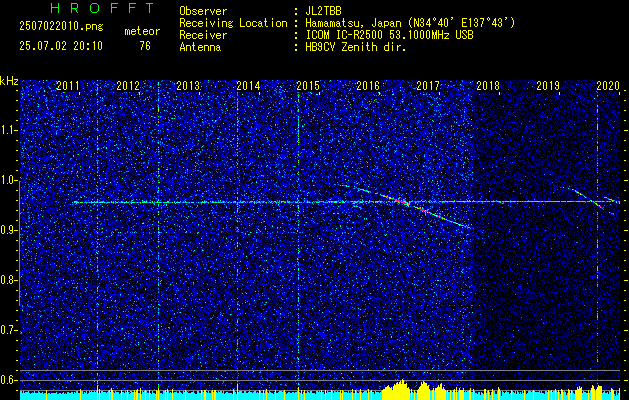This screenshot has width=629, height=400.
Task: Click the 1.1 kHz axis label
Action: coord(9,130)
